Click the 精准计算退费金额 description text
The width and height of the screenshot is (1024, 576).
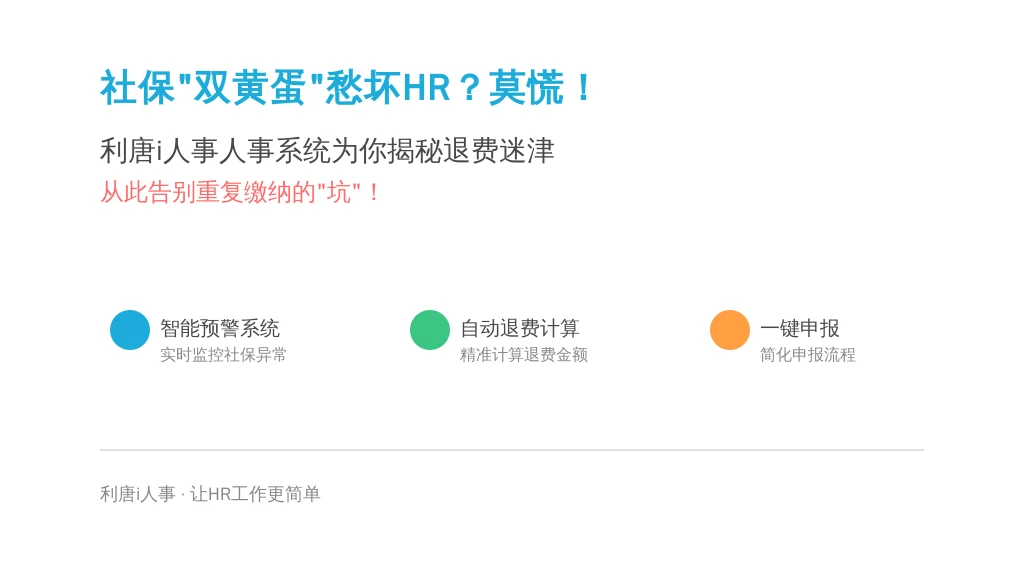point(524,355)
